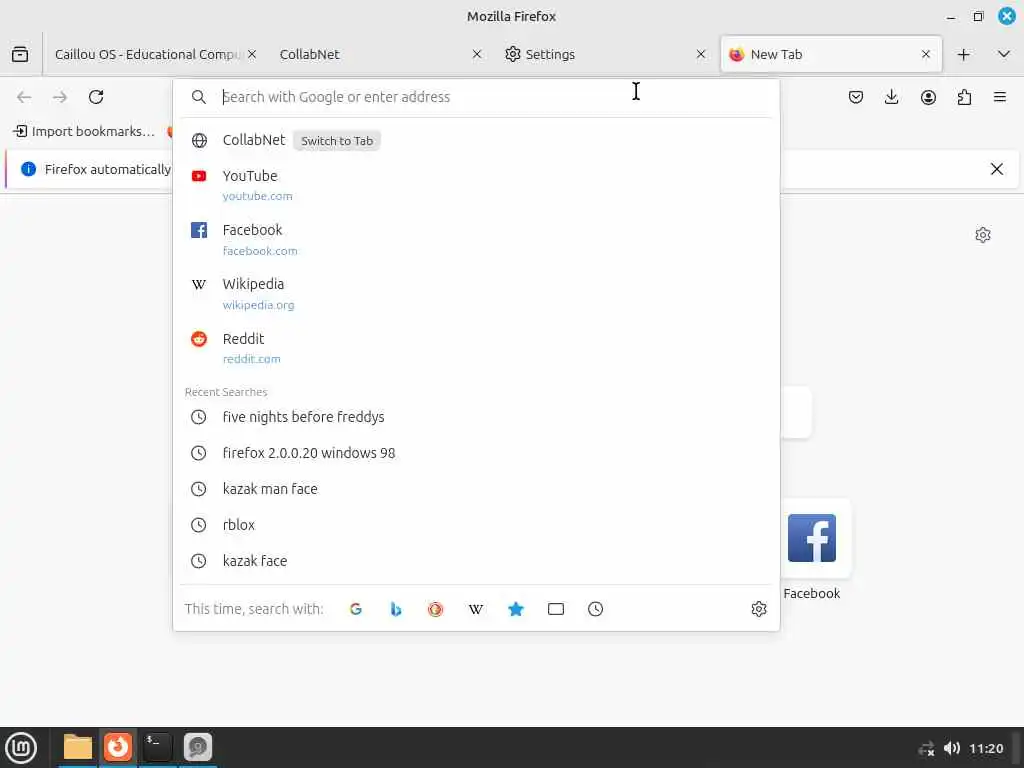Open new tab personalize gear icon
Image resolution: width=1024 pixels, height=768 pixels.
click(x=983, y=234)
